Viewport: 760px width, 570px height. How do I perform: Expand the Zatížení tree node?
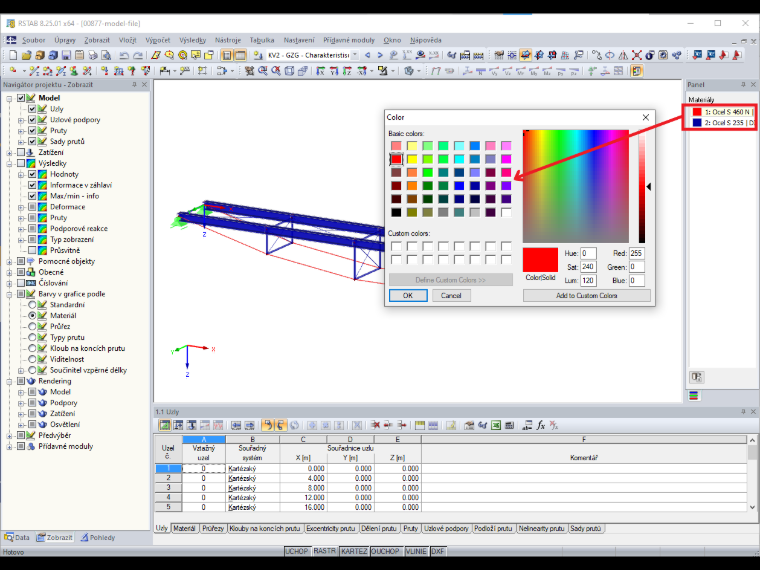[9, 152]
